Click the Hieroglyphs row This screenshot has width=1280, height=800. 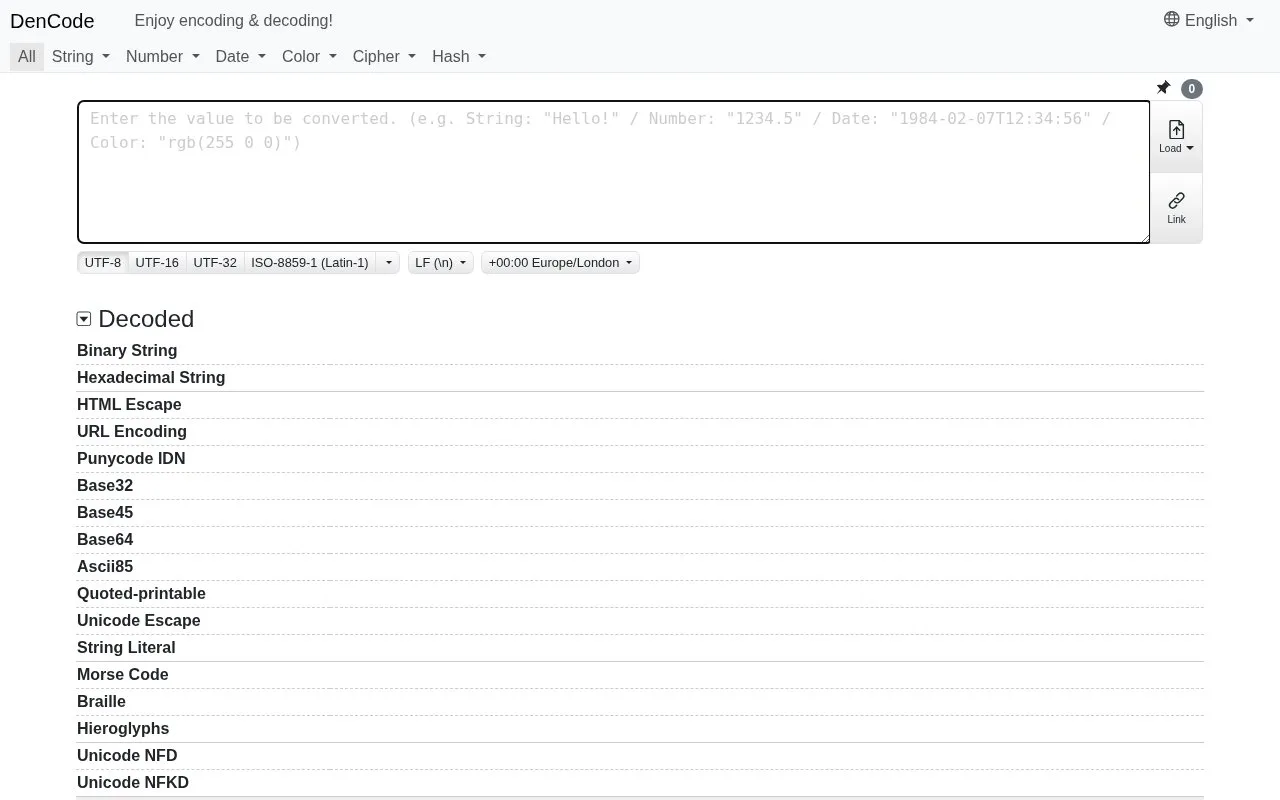pos(640,729)
